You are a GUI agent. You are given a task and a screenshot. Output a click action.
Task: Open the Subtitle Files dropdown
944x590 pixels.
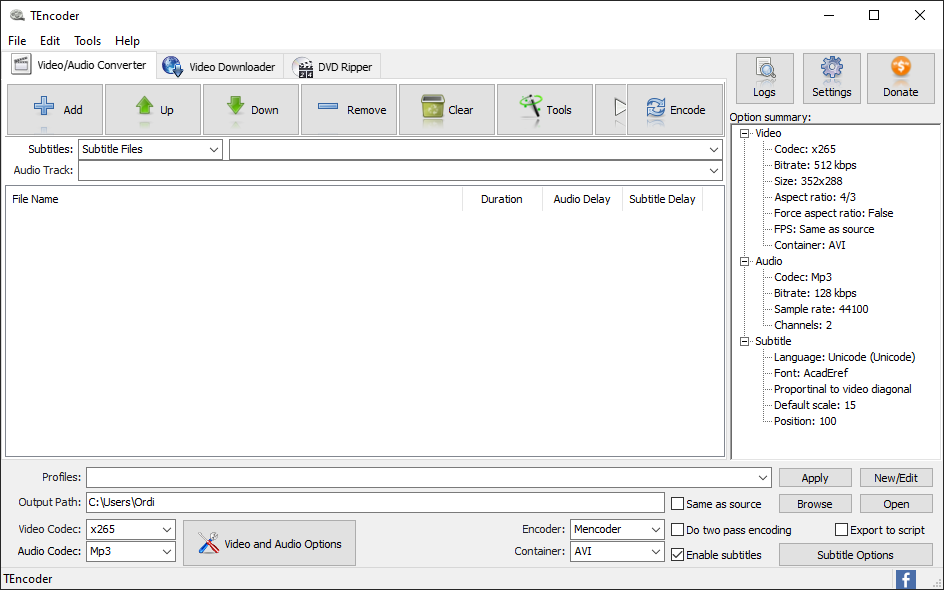tap(151, 149)
